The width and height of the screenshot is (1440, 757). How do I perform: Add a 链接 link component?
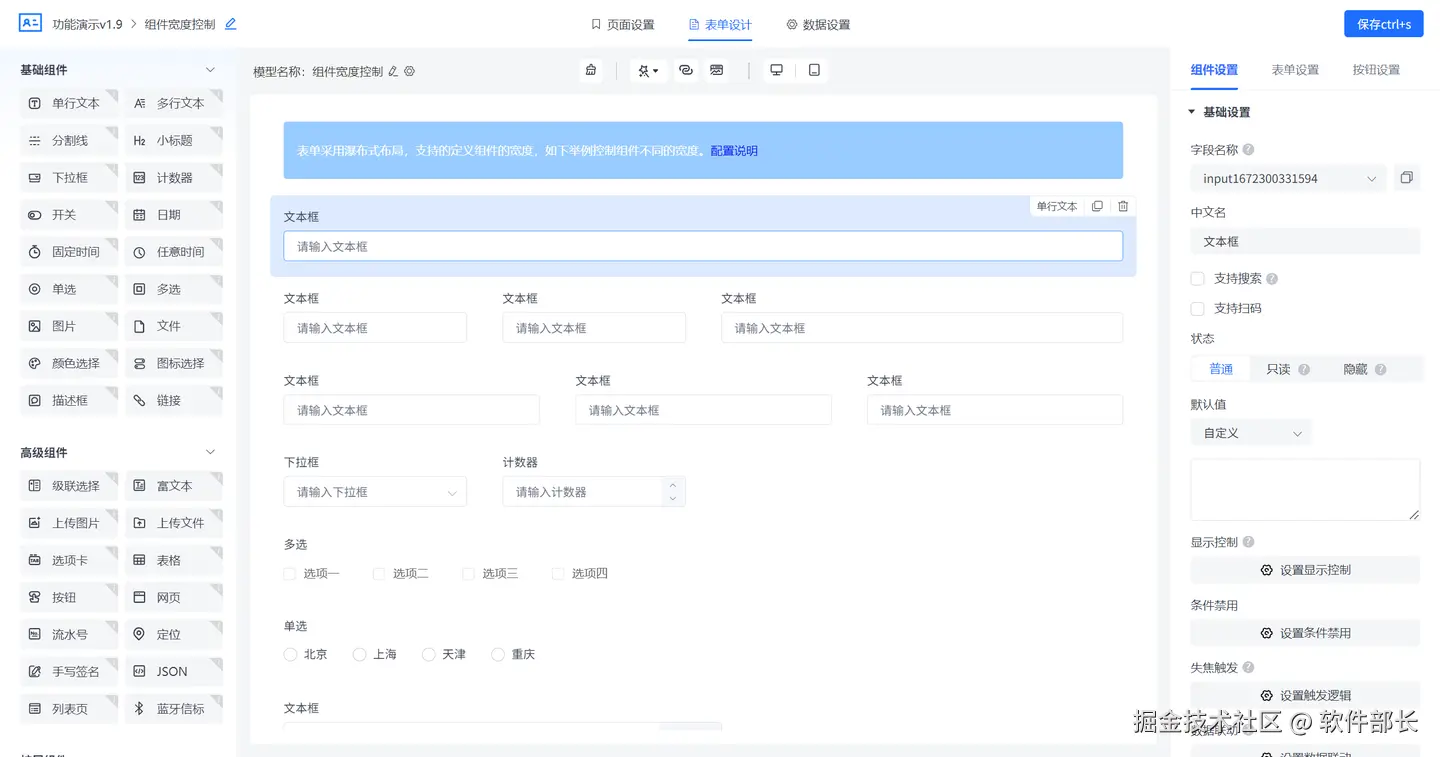(173, 400)
